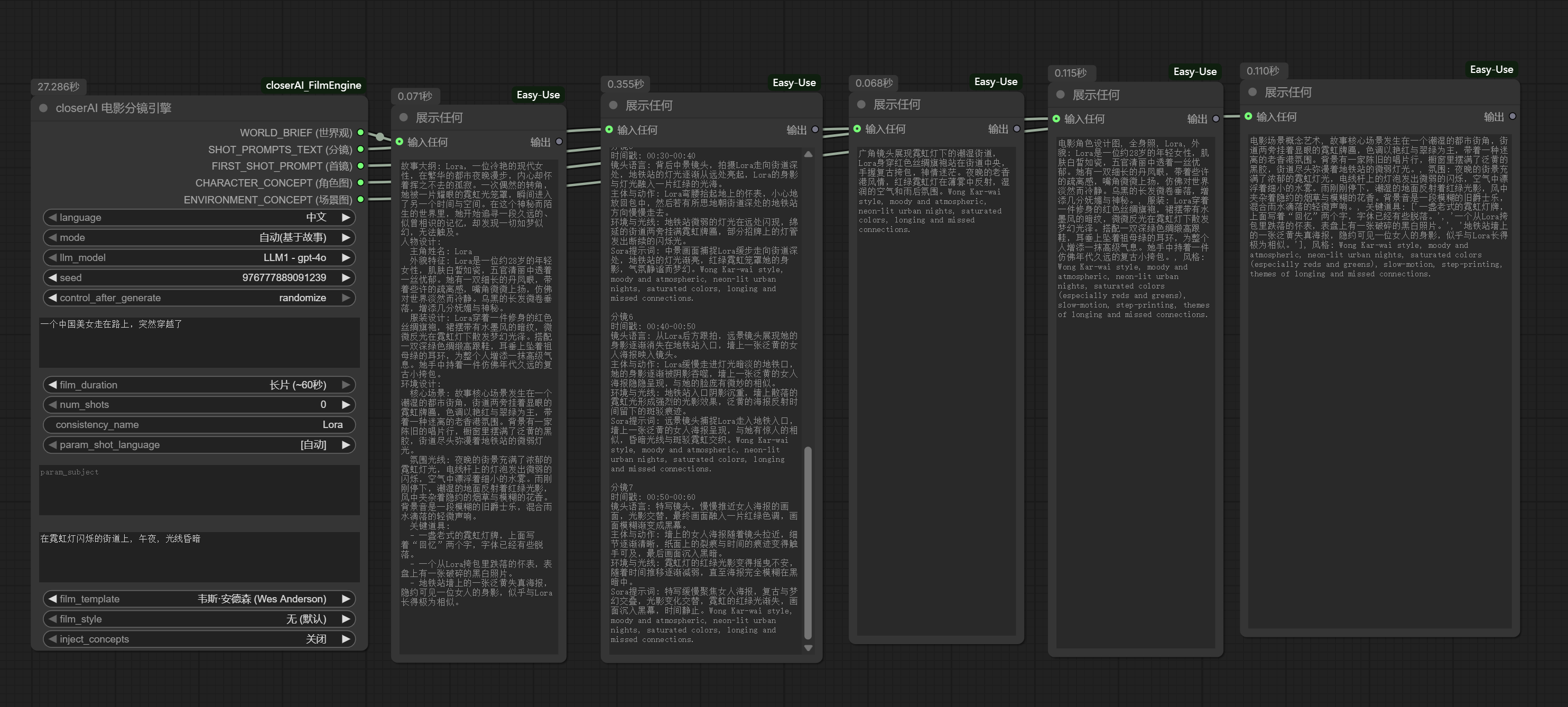1568x707 pixels.
Task: Click the CHARACTER_CONCEPT output port dot
Action: click(360, 182)
